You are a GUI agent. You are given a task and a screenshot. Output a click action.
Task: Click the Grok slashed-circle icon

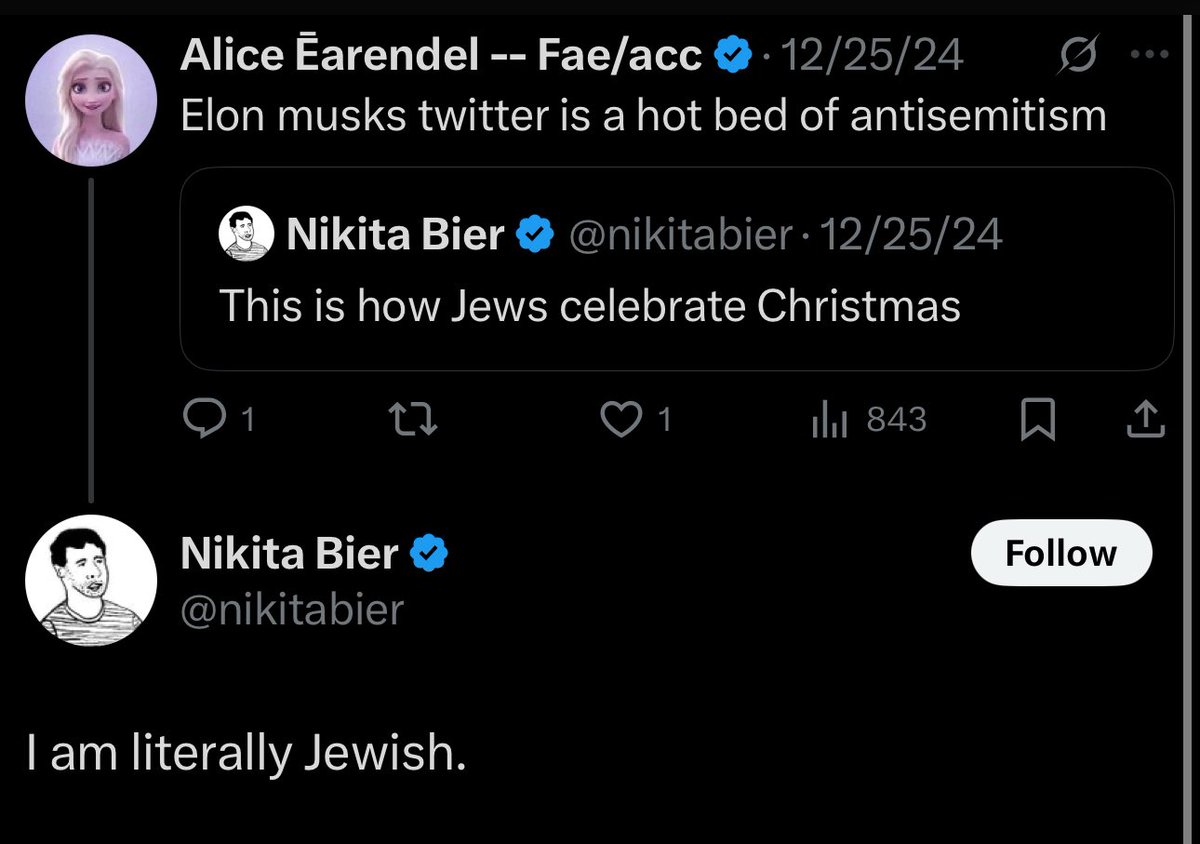(1076, 56)
